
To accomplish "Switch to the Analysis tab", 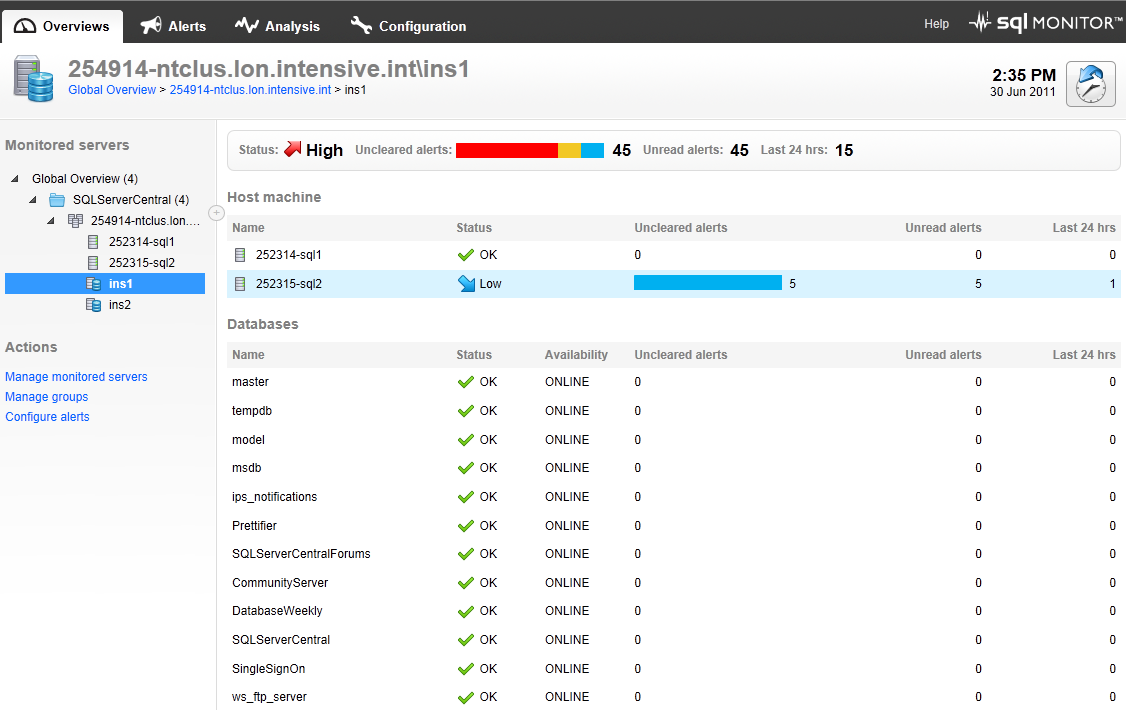I will tap(278, 26).
